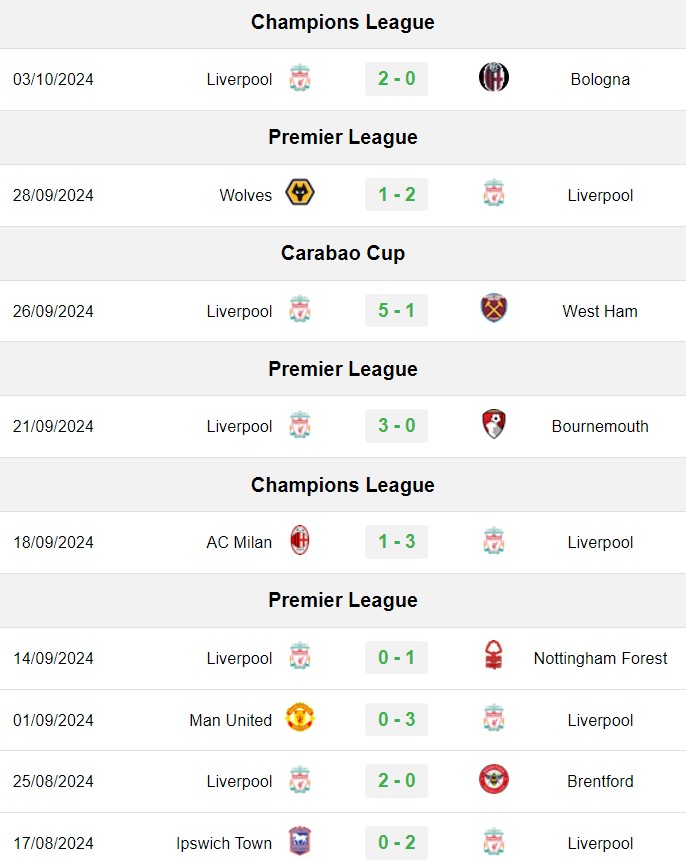Open the 2 - 0 score against Bologna
The width and height of the screenshot is (686, 860).
[396, 78]
